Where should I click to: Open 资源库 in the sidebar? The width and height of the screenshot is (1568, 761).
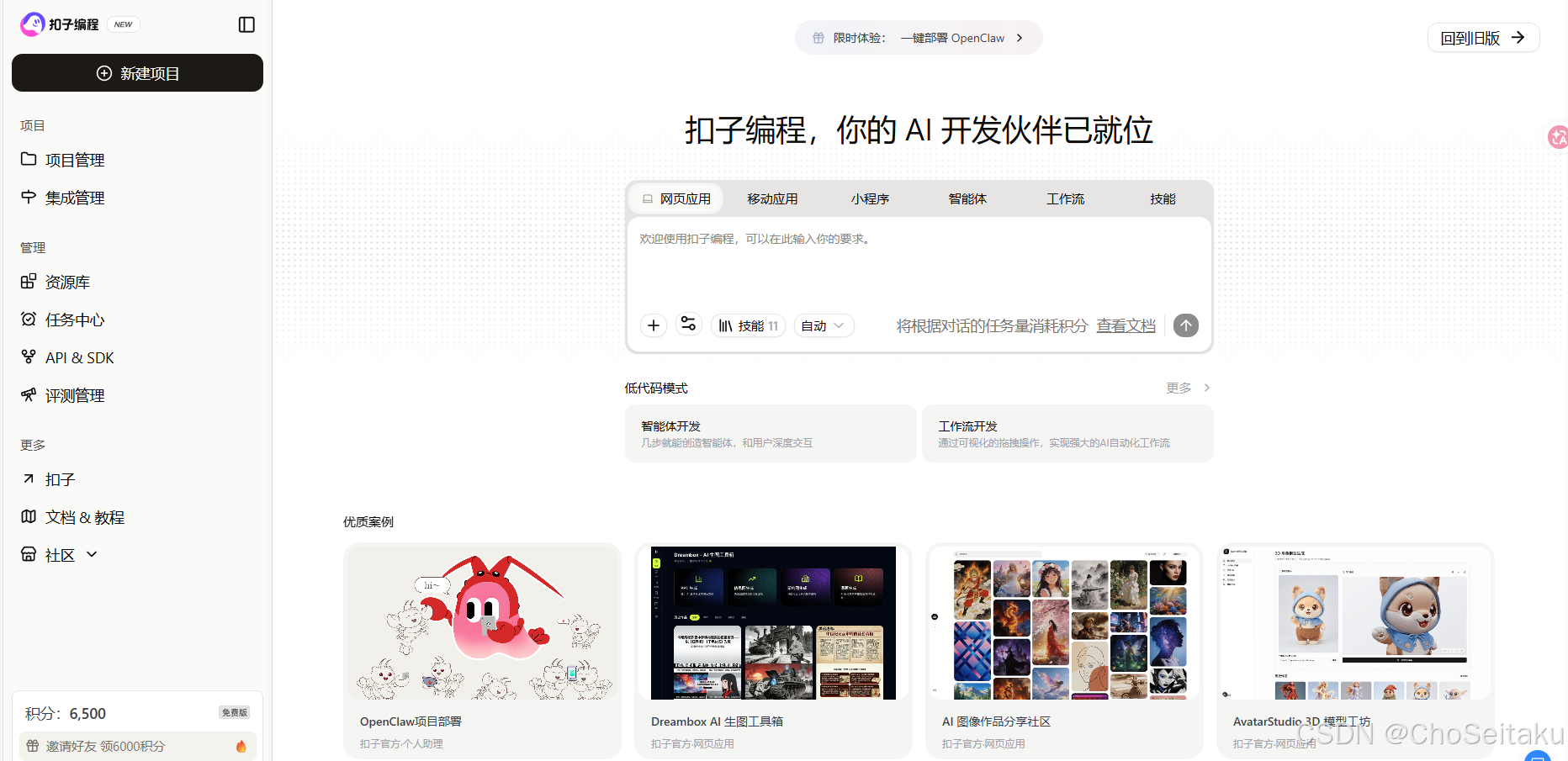point(67,282)
